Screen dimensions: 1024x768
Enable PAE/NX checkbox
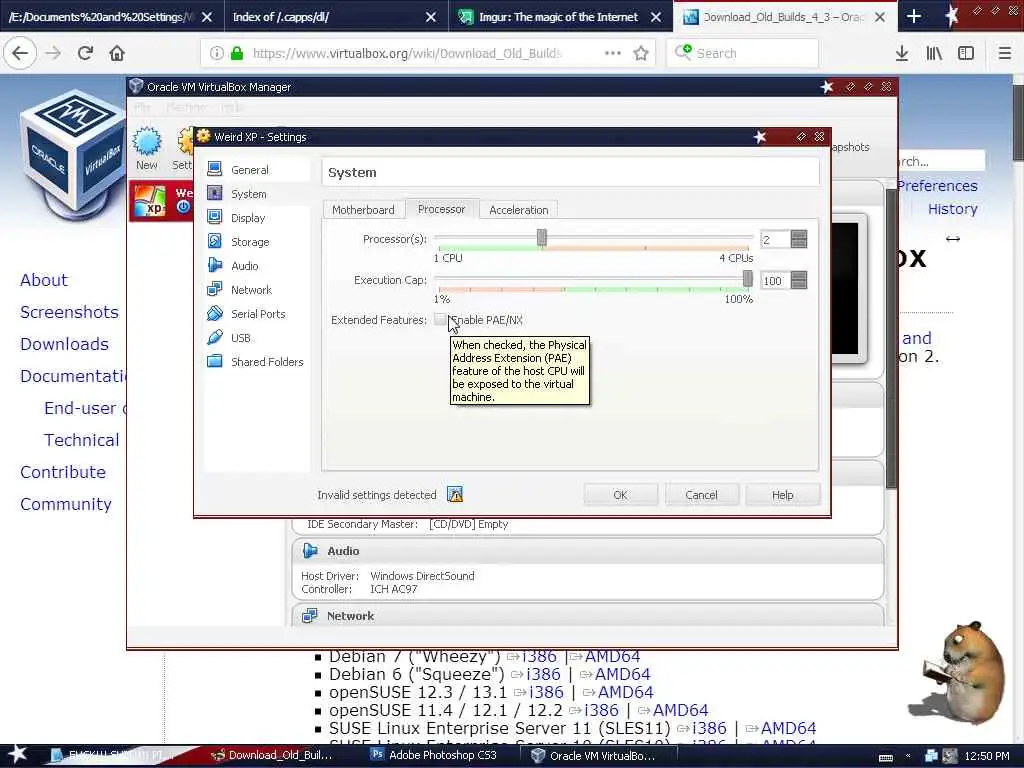coord(441,319)
